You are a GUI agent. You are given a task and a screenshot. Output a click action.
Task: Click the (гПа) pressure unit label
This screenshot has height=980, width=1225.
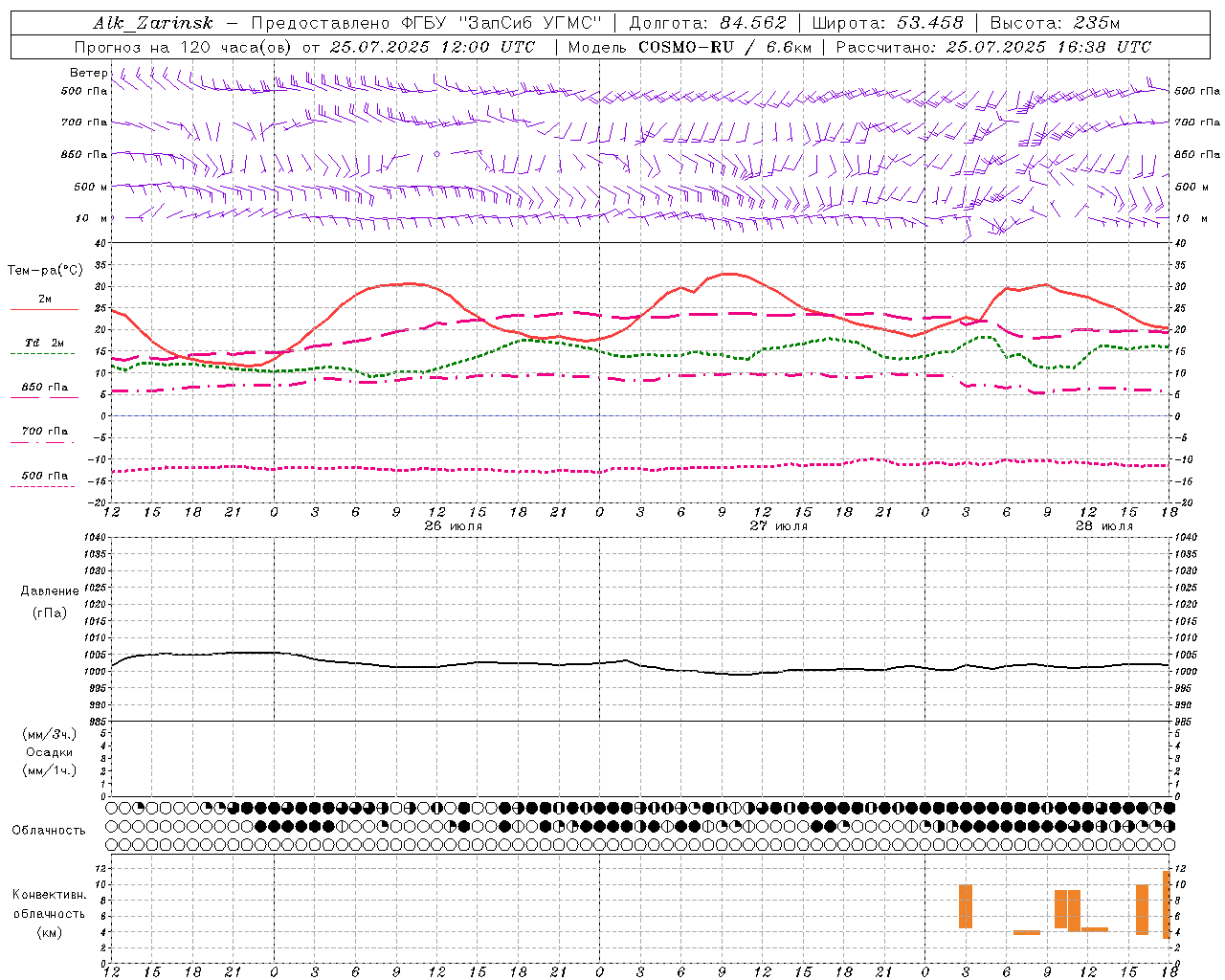[50, 613]
